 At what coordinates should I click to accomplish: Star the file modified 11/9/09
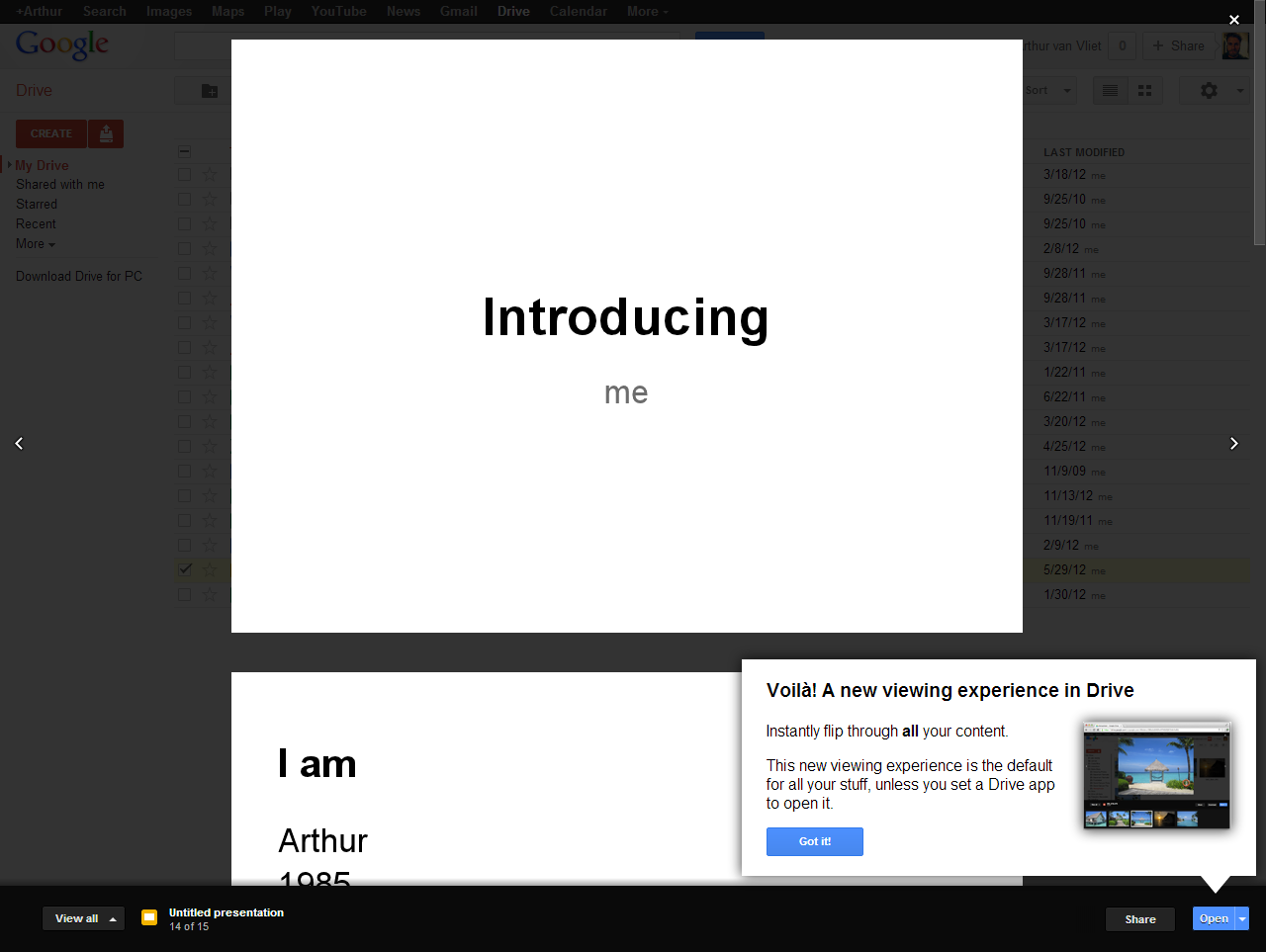[210, 471]
